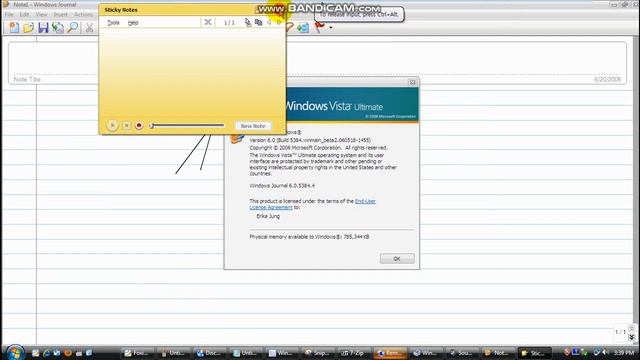Open the Windows Vista Start orb
The height and width of the screenshot is (360, 640).
tap(15, 352)
